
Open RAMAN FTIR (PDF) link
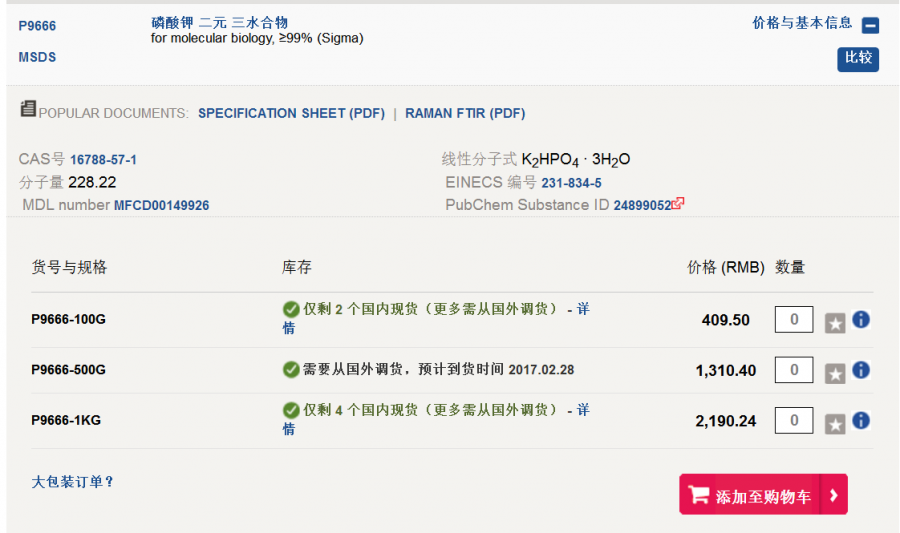point(465,113)
